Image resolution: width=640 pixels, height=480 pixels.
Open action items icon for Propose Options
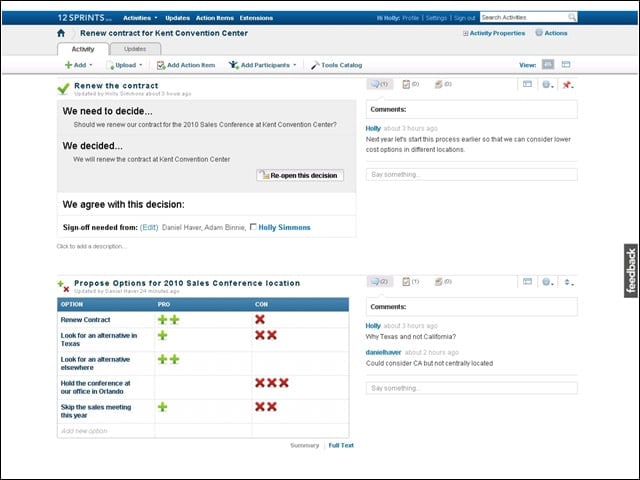pyautogui.click(x=411, y=282)
